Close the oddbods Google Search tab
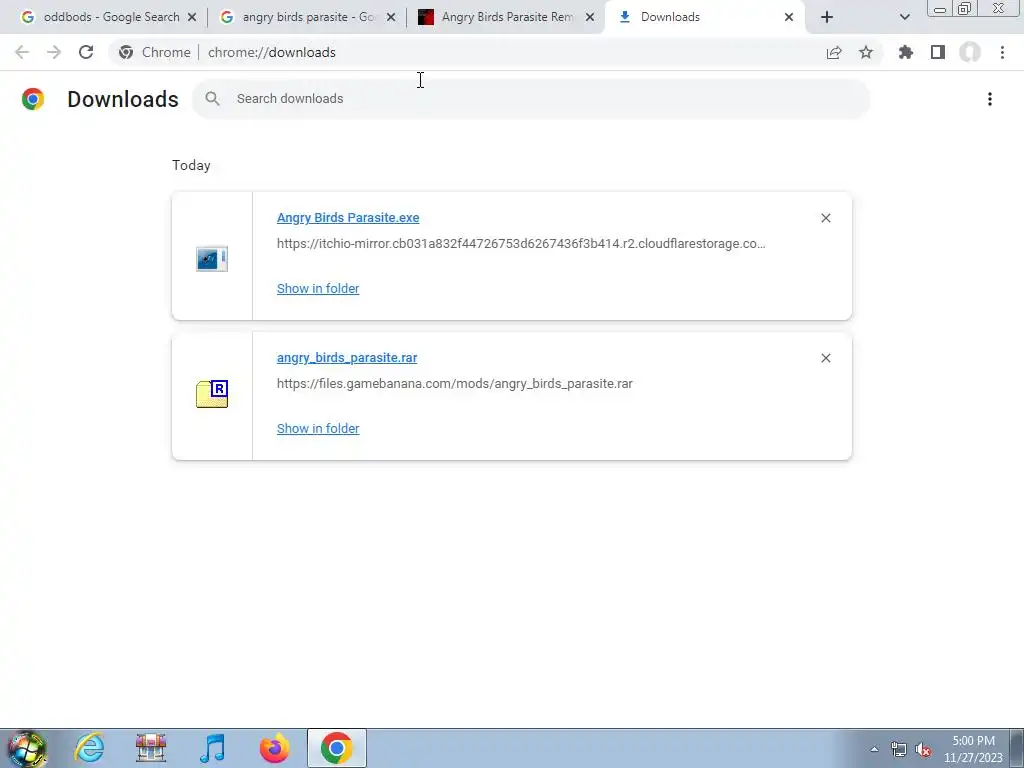 click(x=192, y=17)
